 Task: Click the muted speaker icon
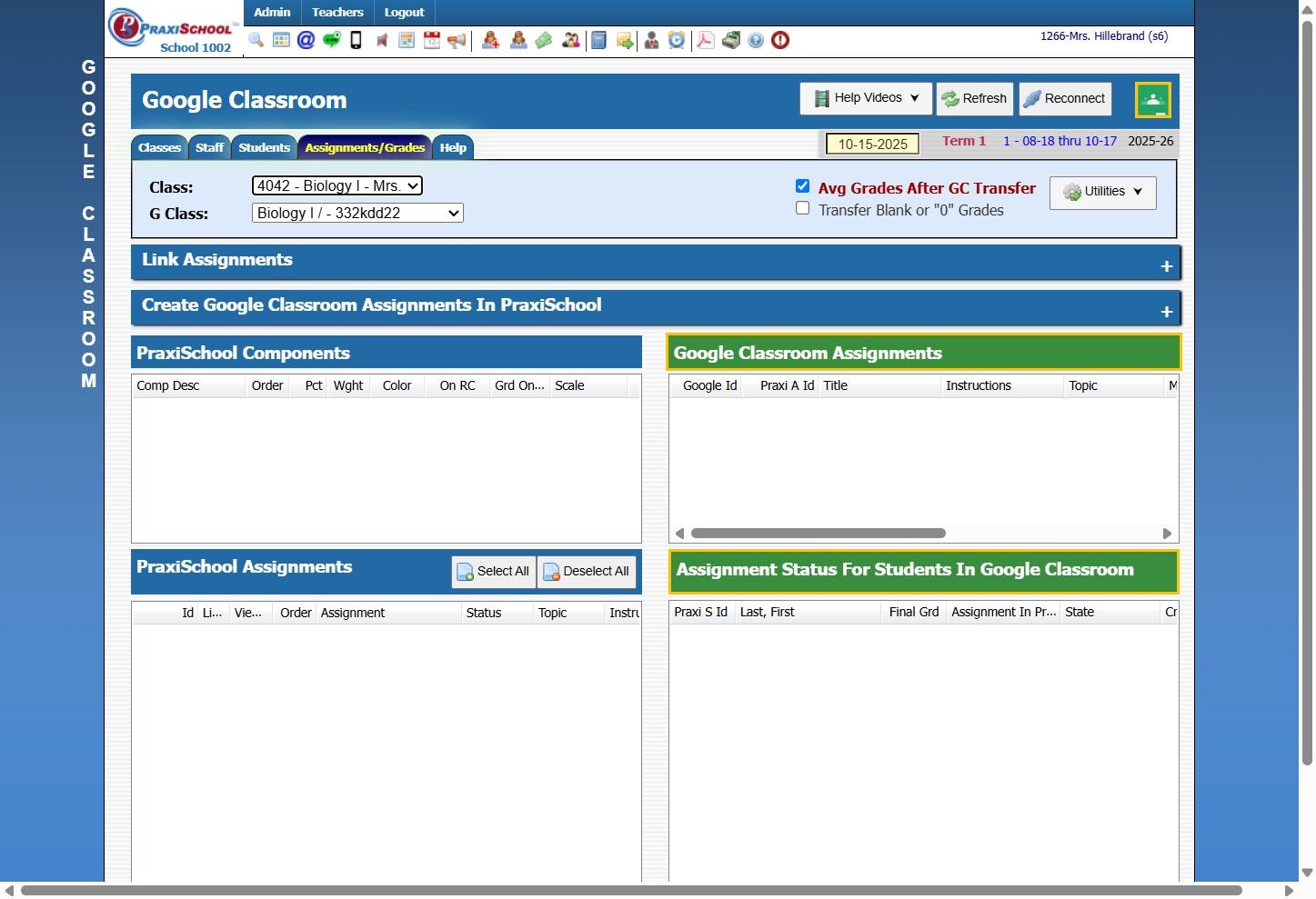click(x=382, y=40)
